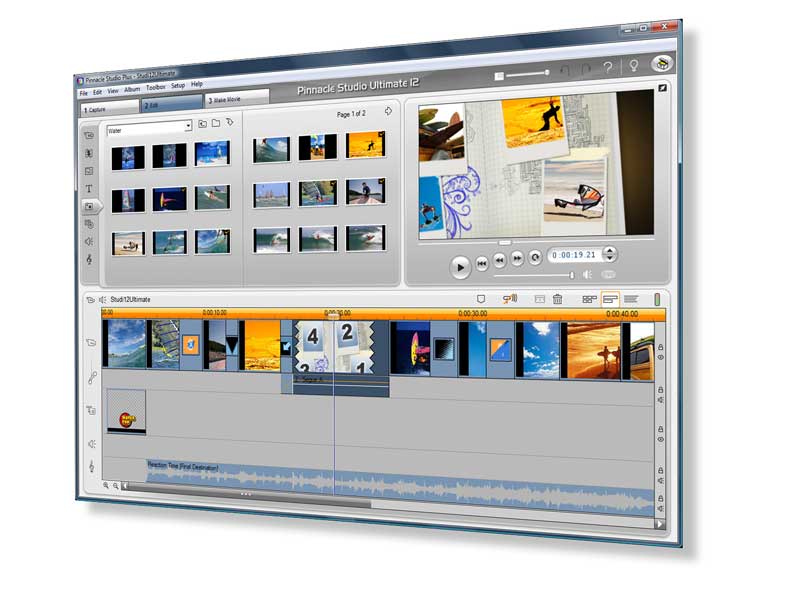Switch to the 3 Make Movie tab
This screenshot has width=800, height=609.
click(236, 101)
